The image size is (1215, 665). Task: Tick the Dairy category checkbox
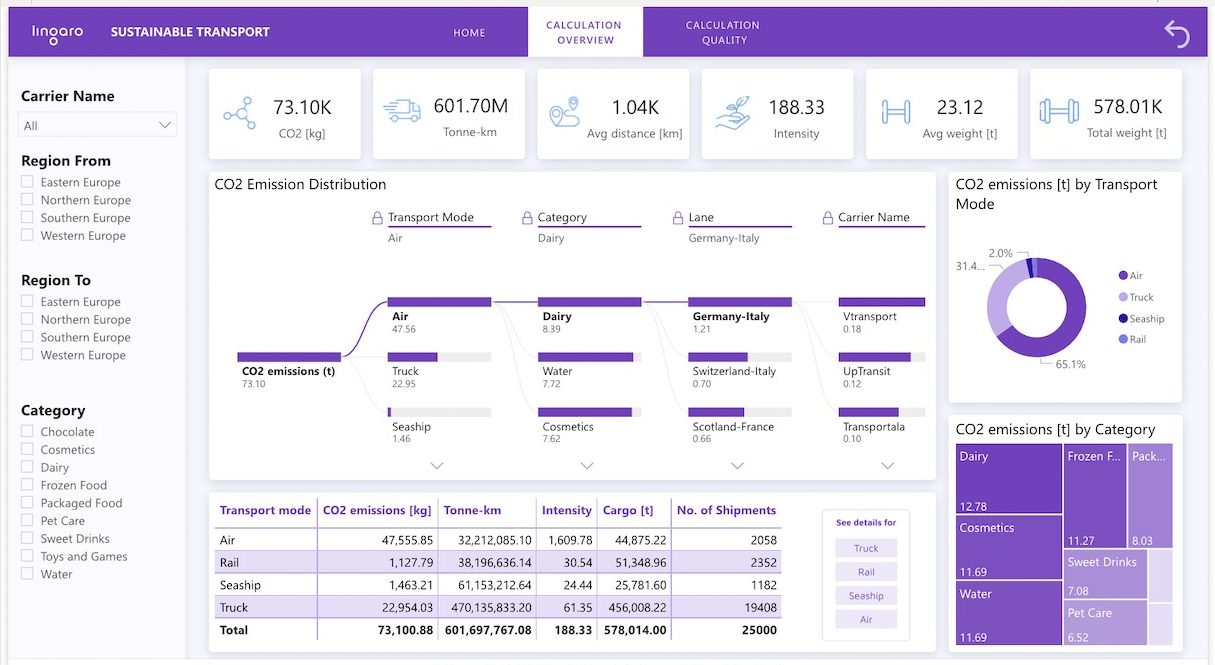[x=28, y=467]
